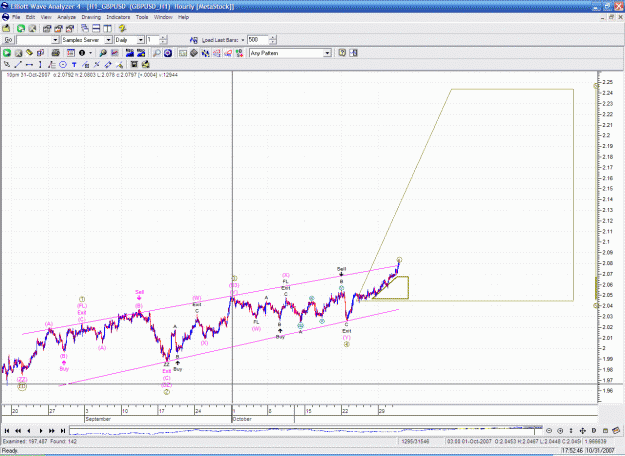The width and height of the screenshot is (625, 456).
Task: Open the small arrow beside black circle icon
Action: (x=90, y=53)
